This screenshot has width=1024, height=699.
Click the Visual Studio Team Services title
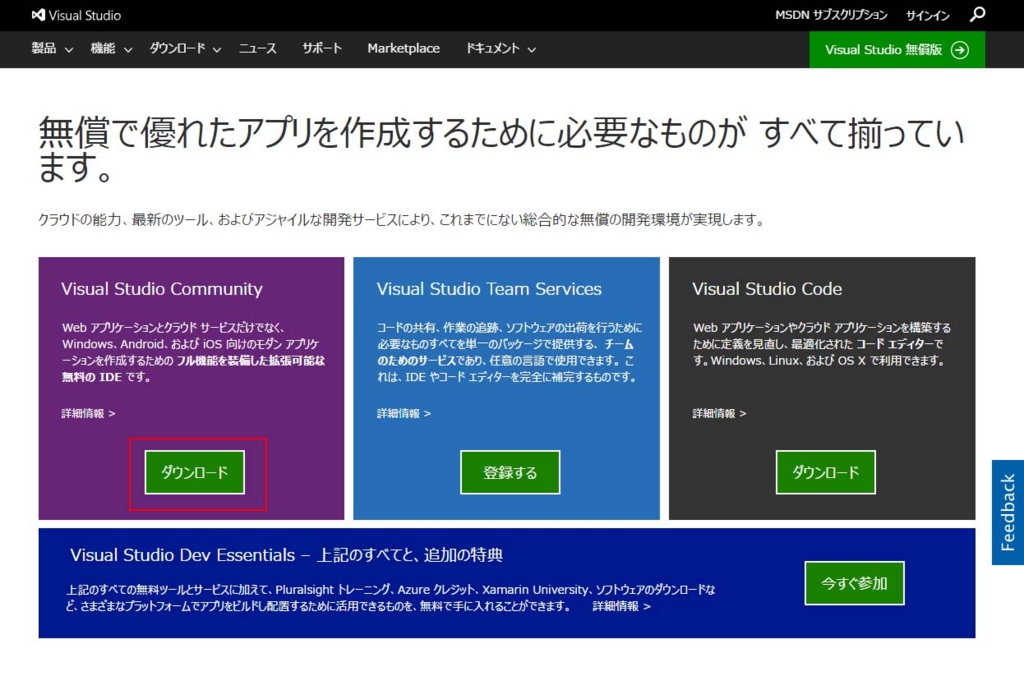click(489, 289)
